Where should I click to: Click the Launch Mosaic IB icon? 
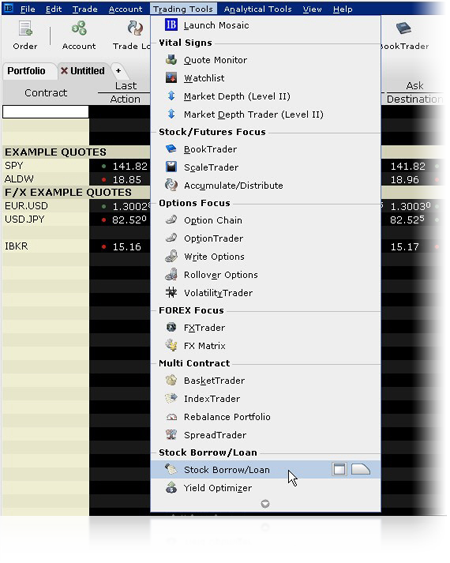pos(171,25)
